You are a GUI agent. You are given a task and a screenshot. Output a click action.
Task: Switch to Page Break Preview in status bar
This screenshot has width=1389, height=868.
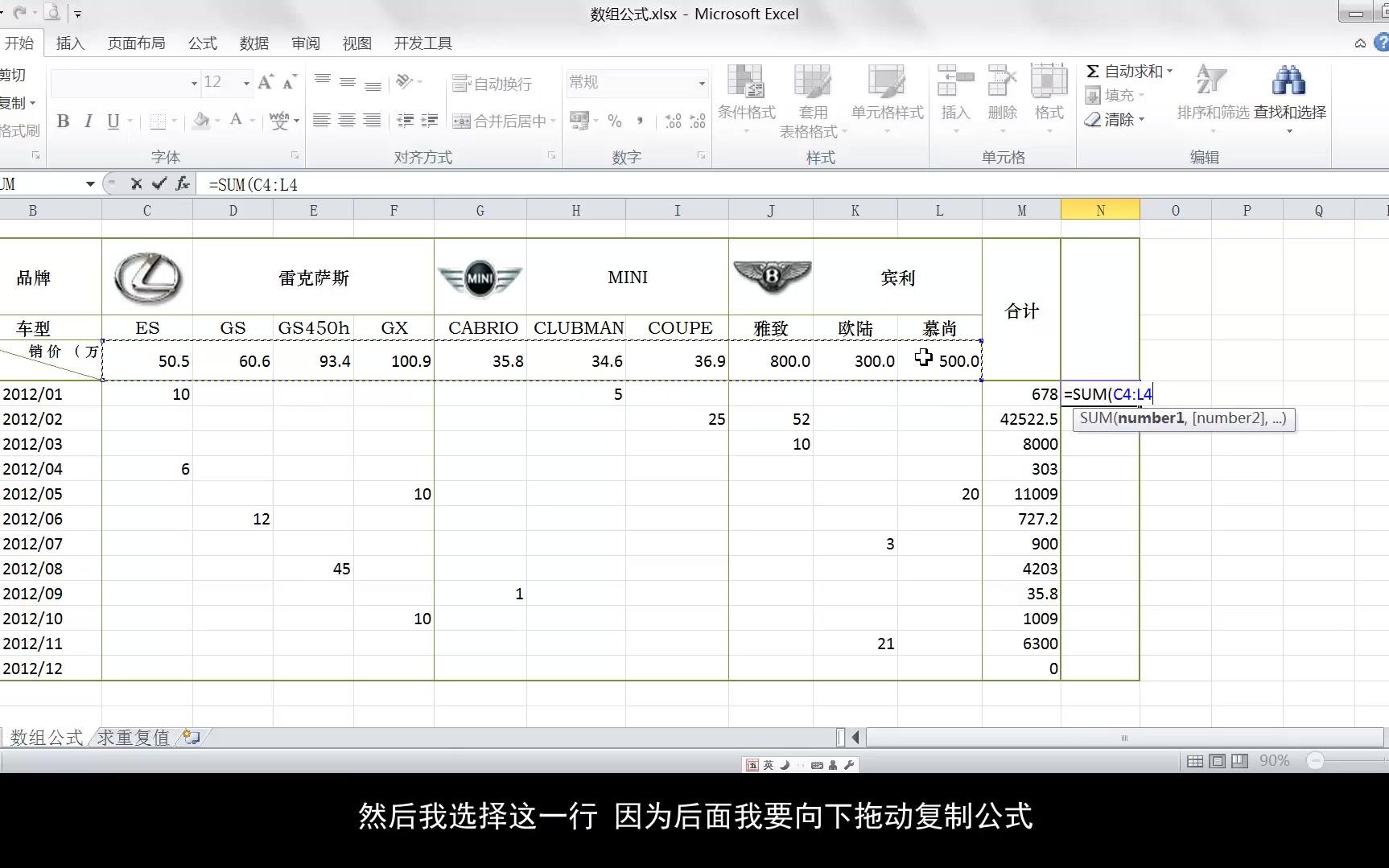(x=1239, y=761)
